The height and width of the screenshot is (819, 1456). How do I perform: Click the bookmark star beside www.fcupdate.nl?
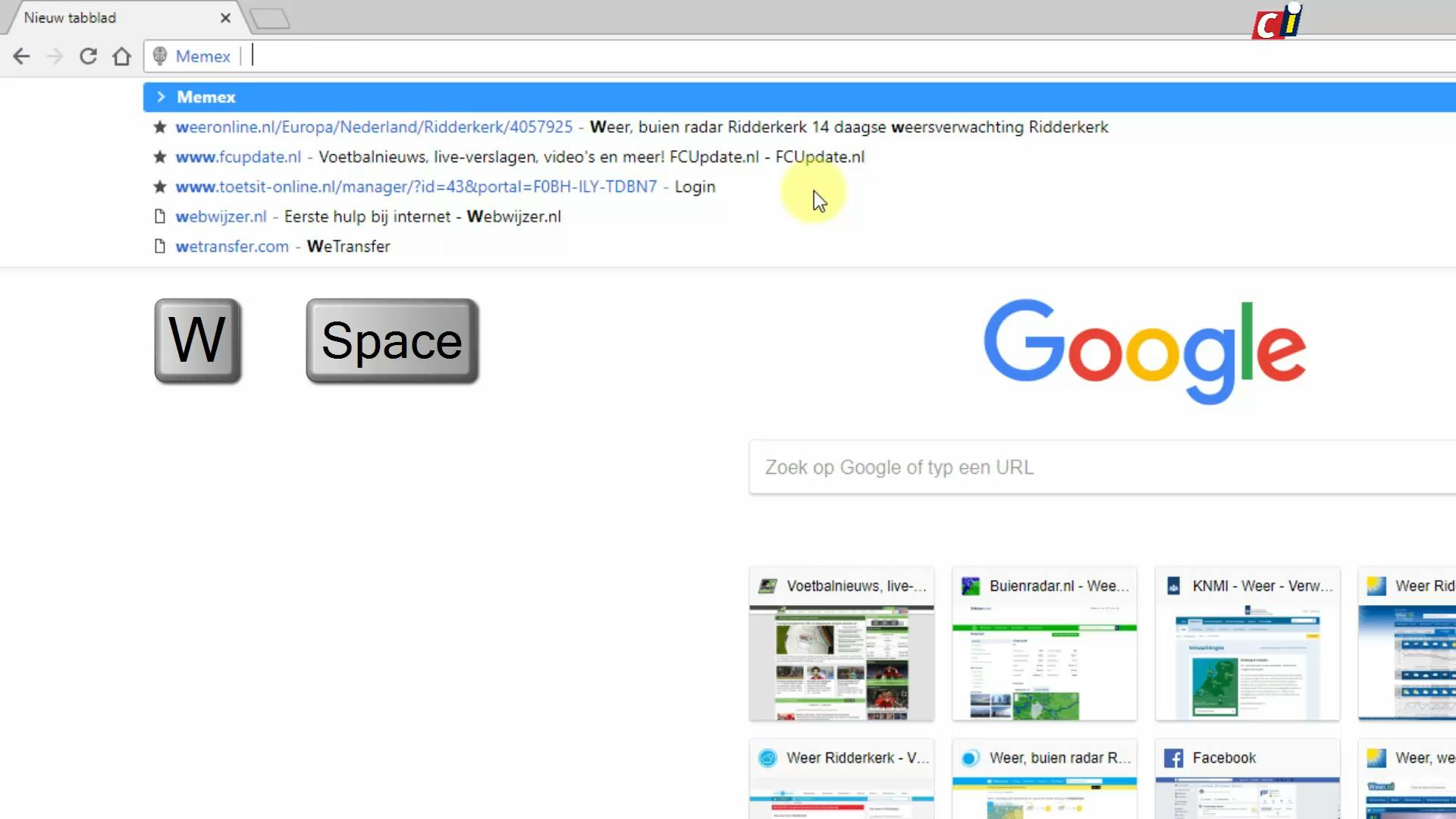tap(159, 157)
